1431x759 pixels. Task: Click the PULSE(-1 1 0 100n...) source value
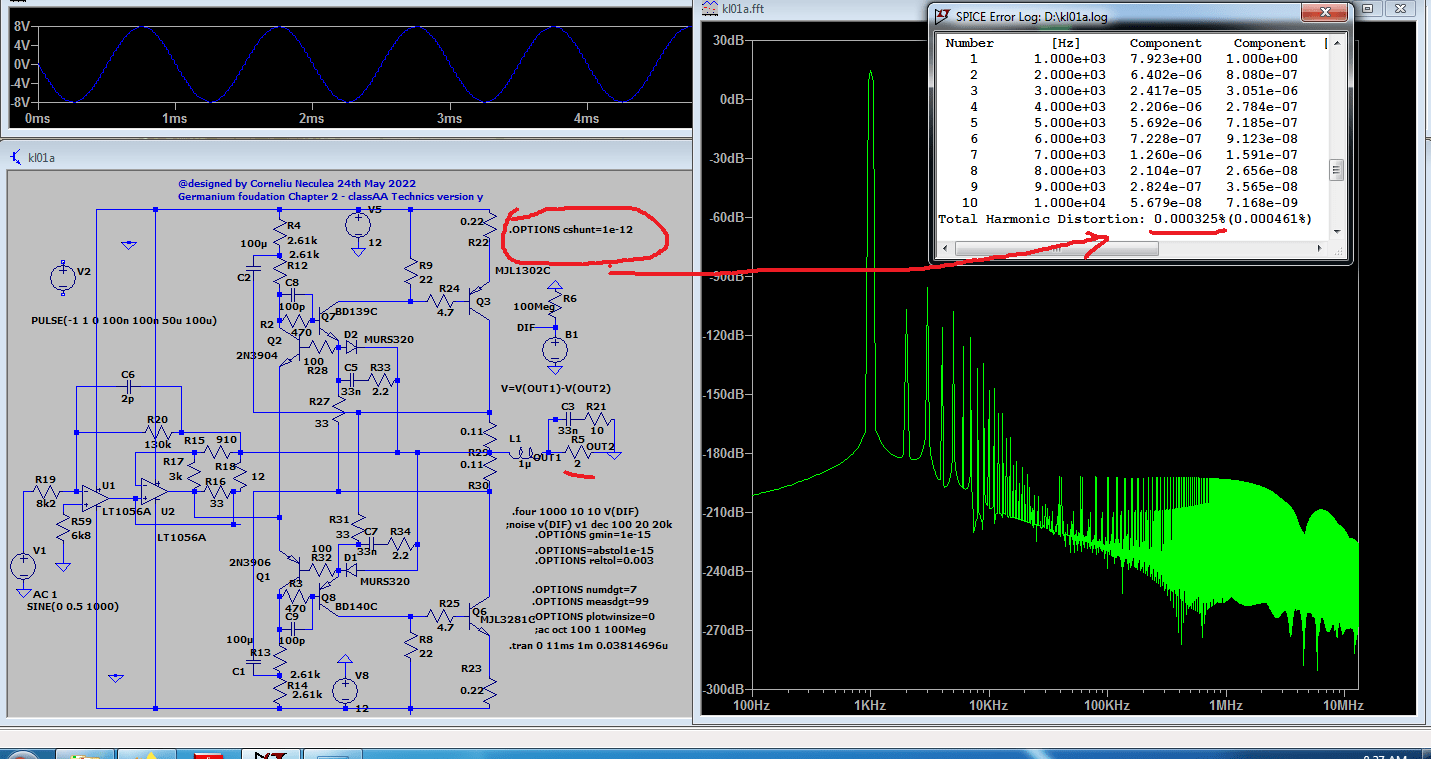(124, 321)
